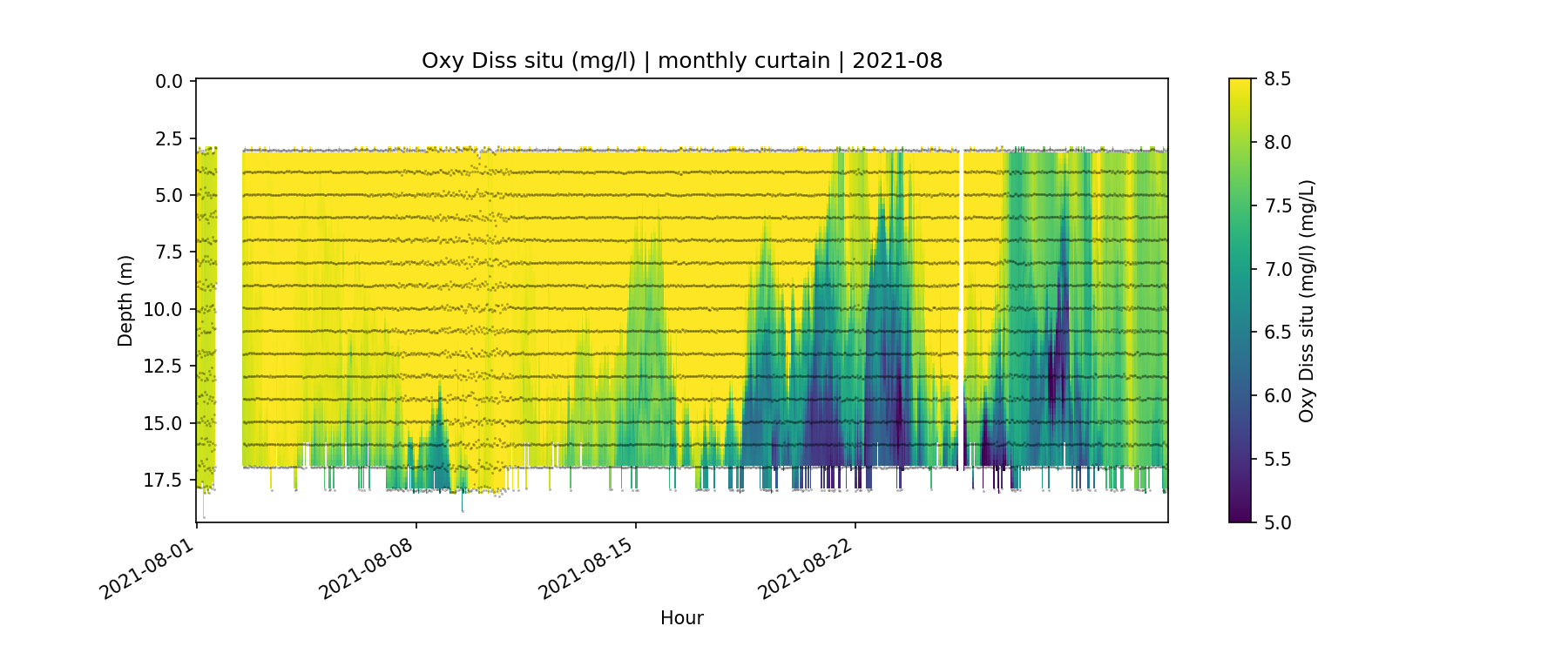The height and width of the screenshot is (653, 1568).
Task: Click the 7.0 tick label on the colorbar
Action: [1277, 269]
